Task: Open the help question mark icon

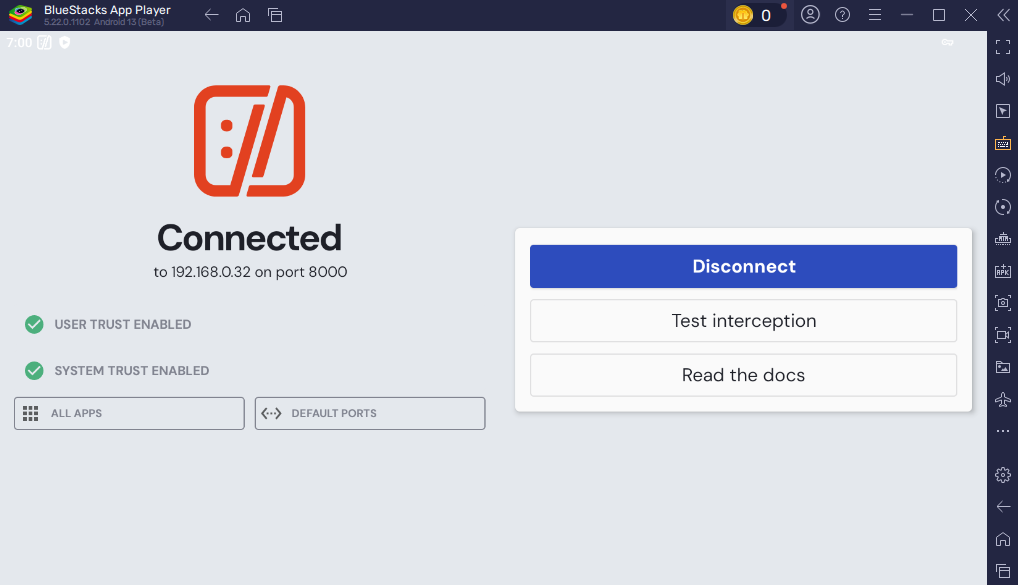Action: (843, 14)
